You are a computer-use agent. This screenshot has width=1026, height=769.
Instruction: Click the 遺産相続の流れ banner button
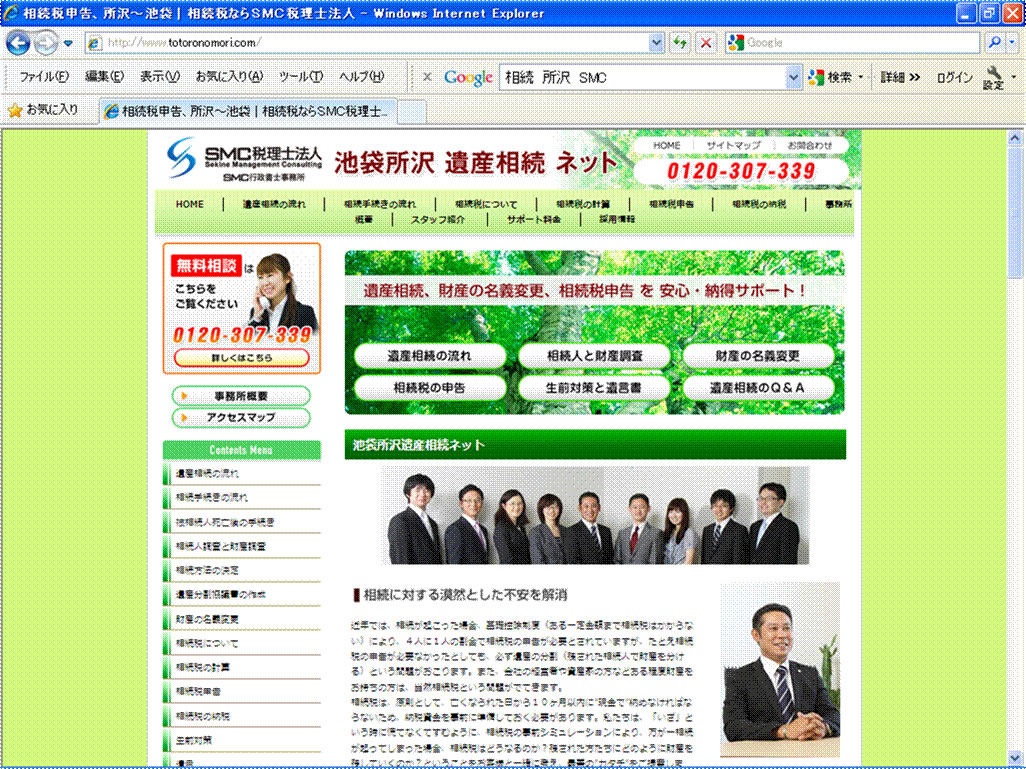(x=431, y=356)
